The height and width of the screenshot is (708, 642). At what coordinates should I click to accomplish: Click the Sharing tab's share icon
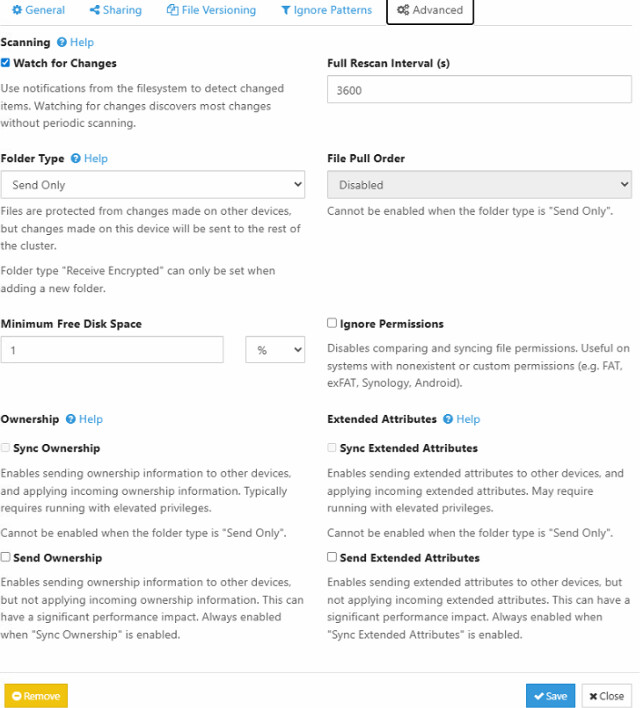coord(94,10)
